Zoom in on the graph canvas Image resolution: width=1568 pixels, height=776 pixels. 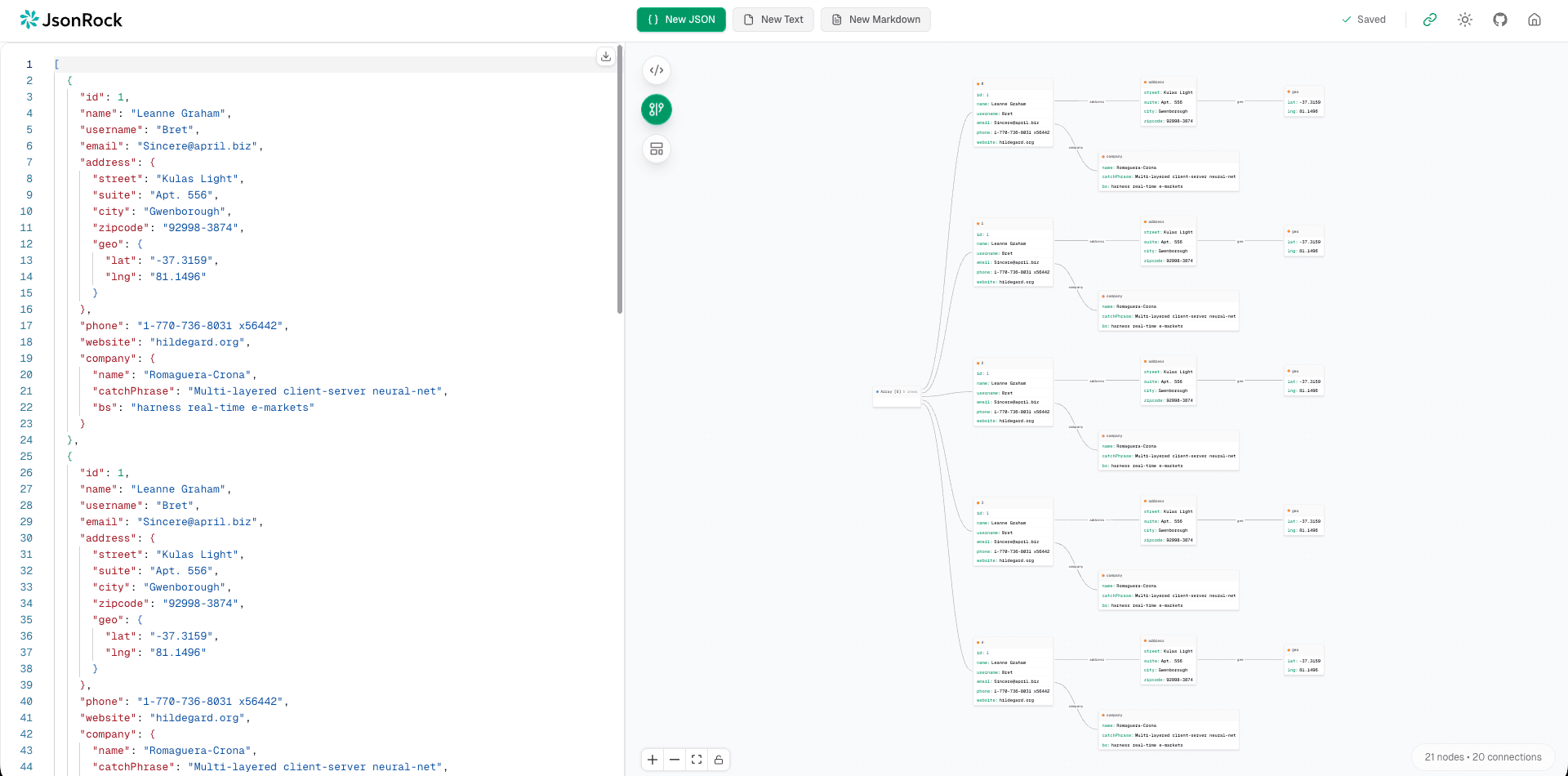[x=653, y=760]
